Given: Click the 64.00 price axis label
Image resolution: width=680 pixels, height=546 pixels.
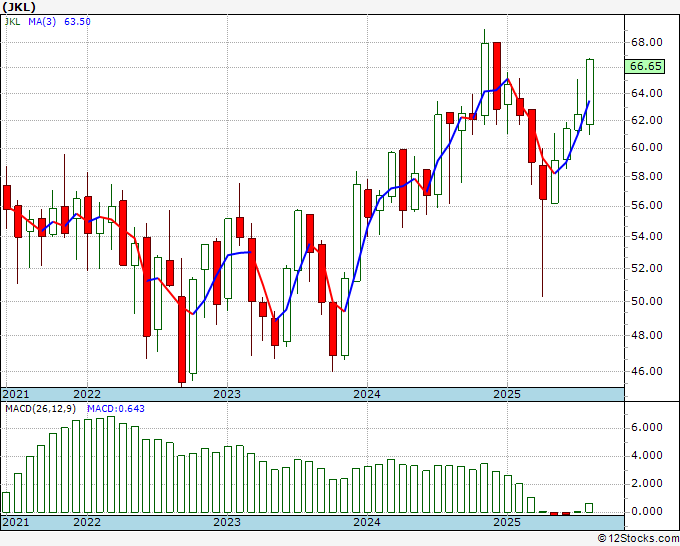Looking at the screenshot, I should point(647,93).
